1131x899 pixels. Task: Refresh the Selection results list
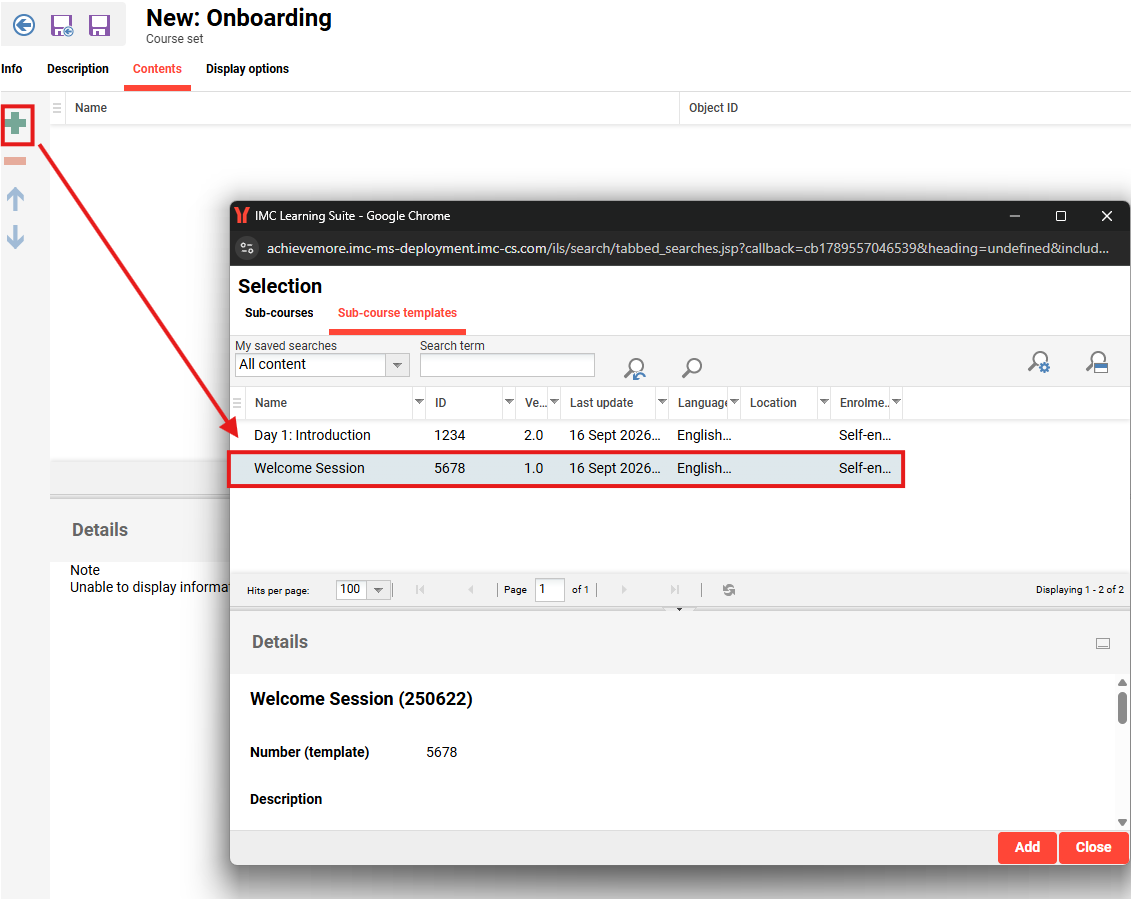click(729, 590)
